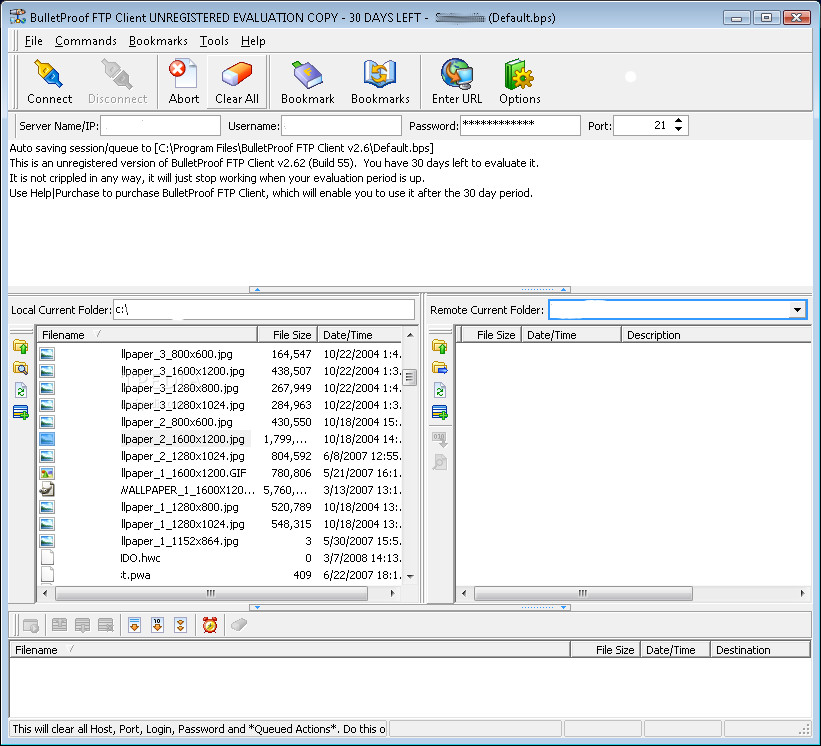Click local list scroll down arrow
The height and width of the screenshot is (746, 821).
point(410,576)
